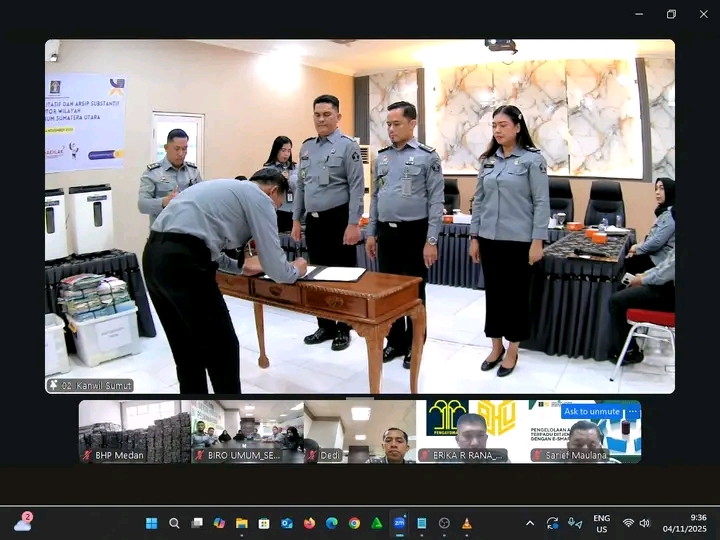Click the Windows Start button
Image resolution: width=720 pixels, height=540 pixels.
(152, 523)
